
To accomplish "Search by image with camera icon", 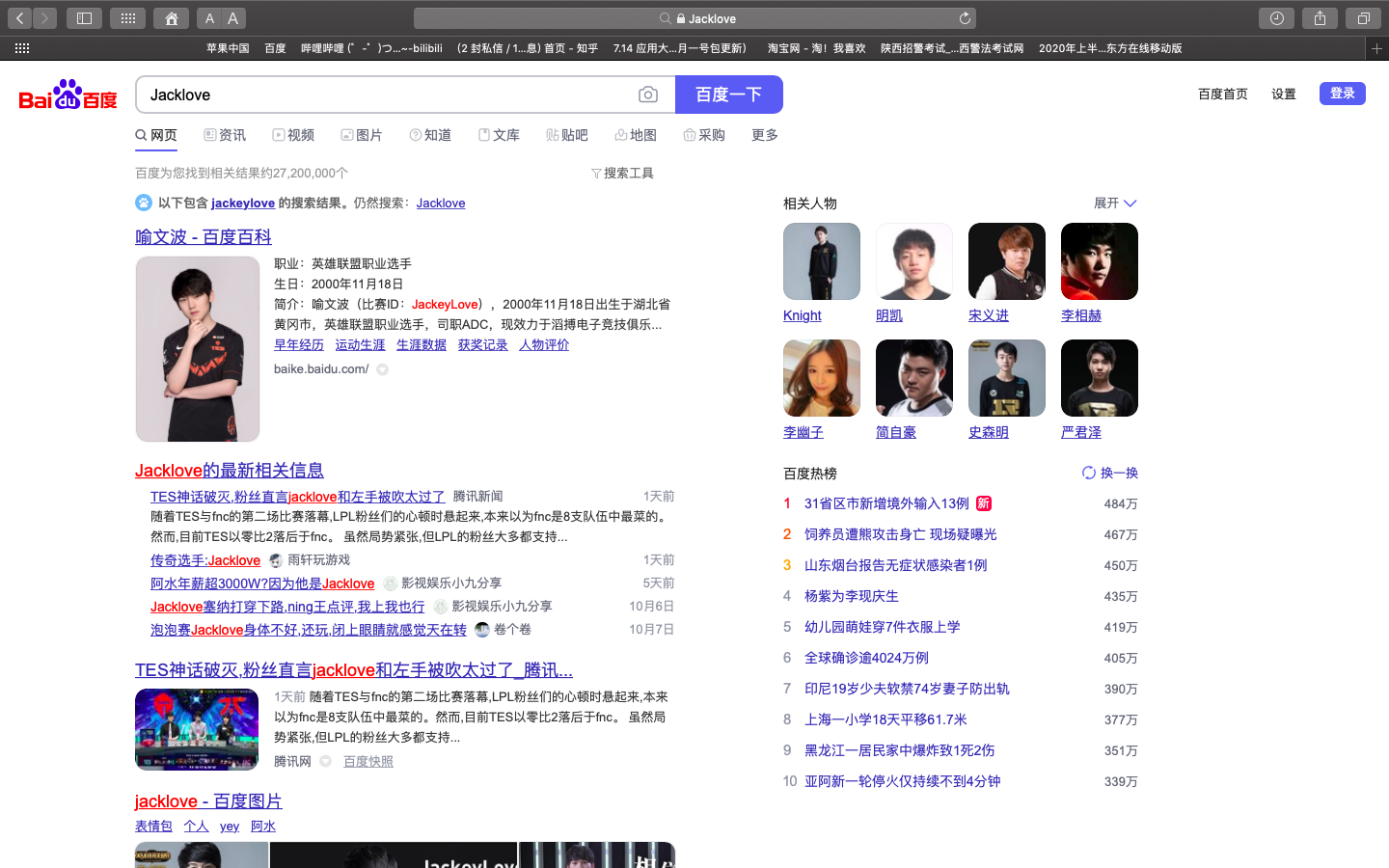I will [x=648, y=95].
